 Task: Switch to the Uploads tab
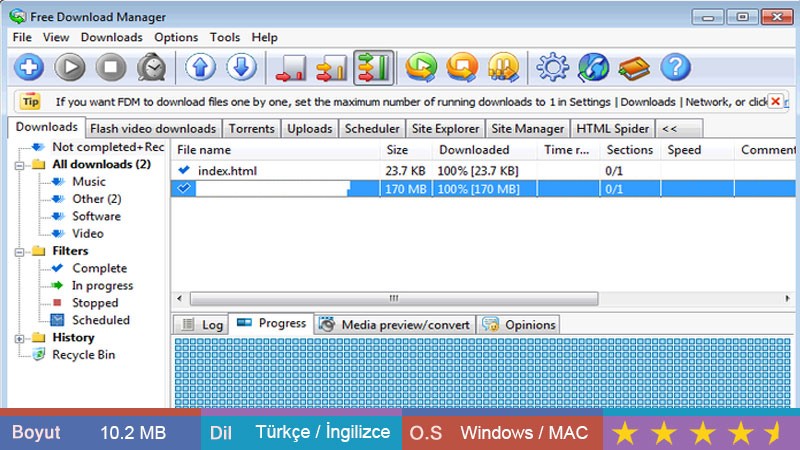(x=309, y=129)
